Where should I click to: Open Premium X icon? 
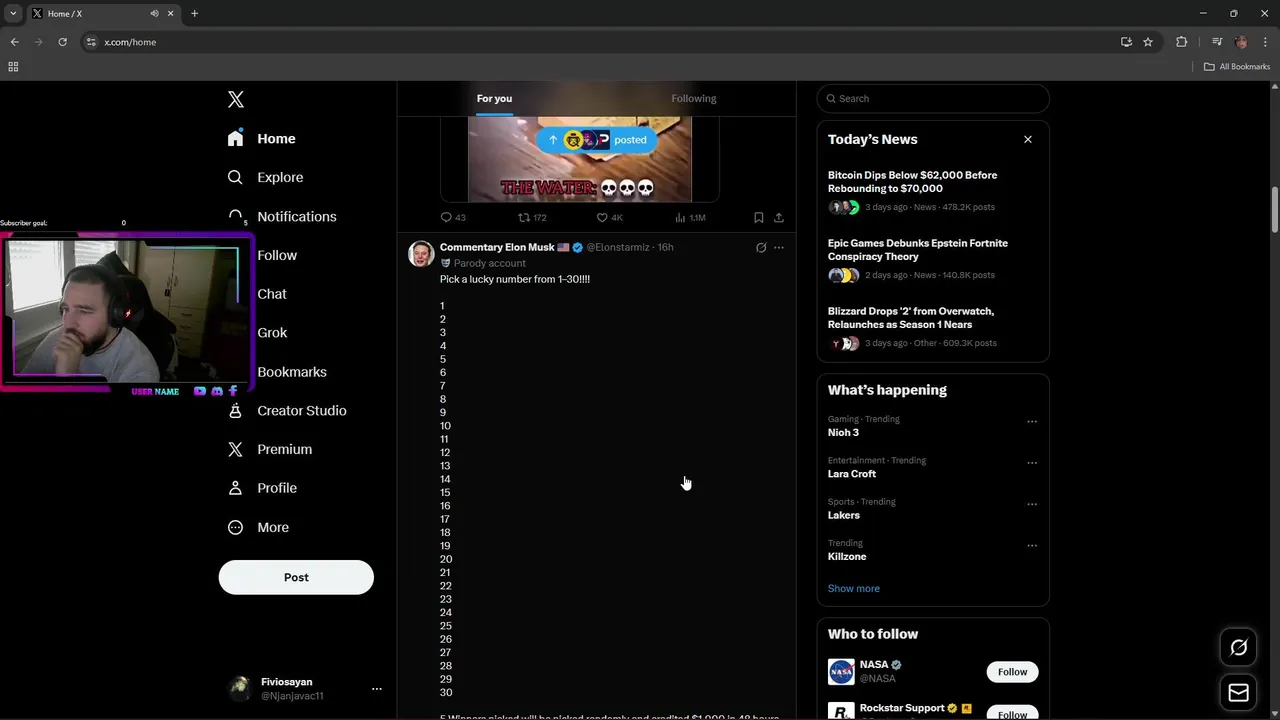click(235, 450)
